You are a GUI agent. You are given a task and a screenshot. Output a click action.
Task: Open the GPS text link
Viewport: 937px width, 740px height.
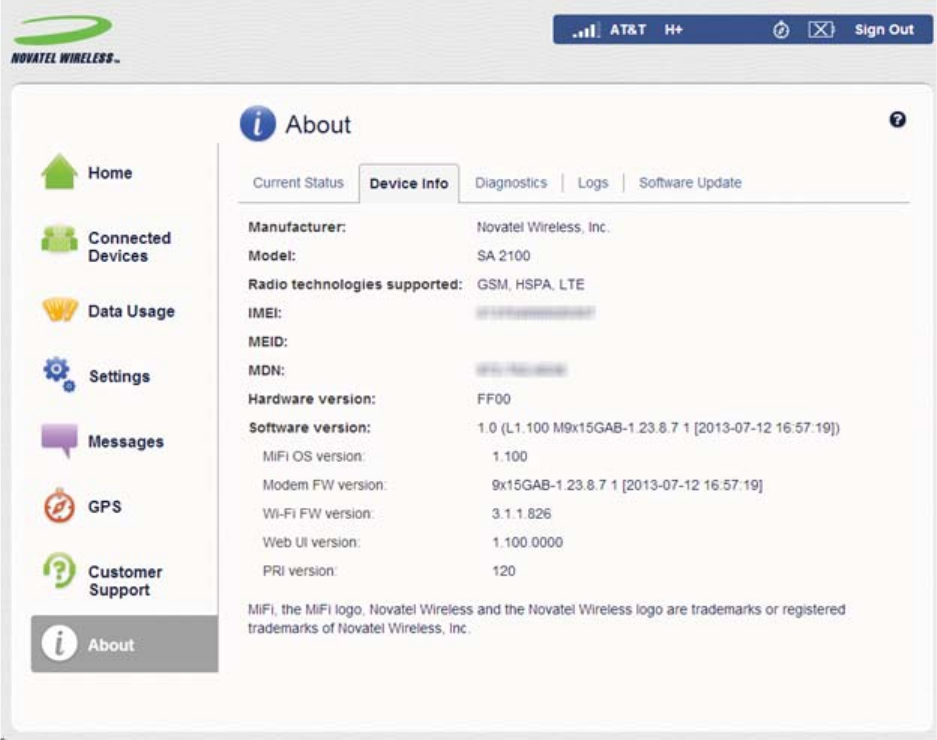coord(105,506)
